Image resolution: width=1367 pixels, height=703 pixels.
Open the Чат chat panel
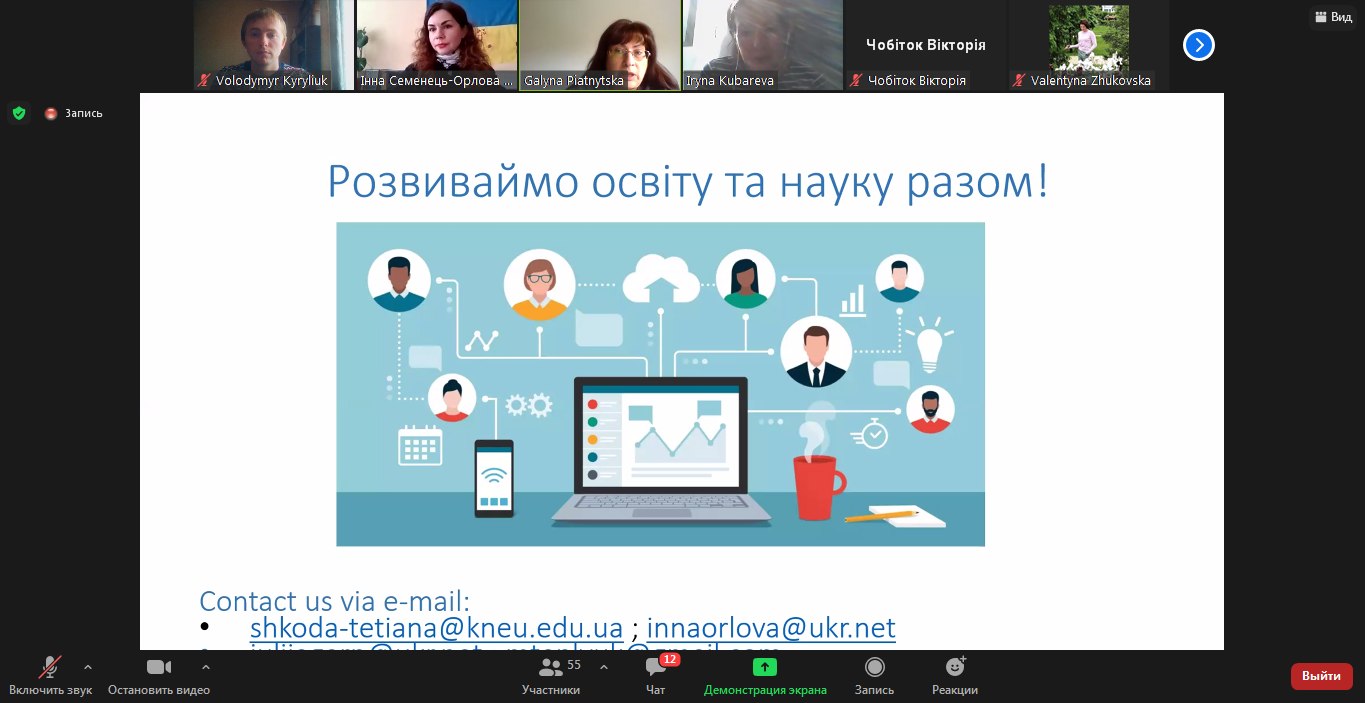[656, 676]
